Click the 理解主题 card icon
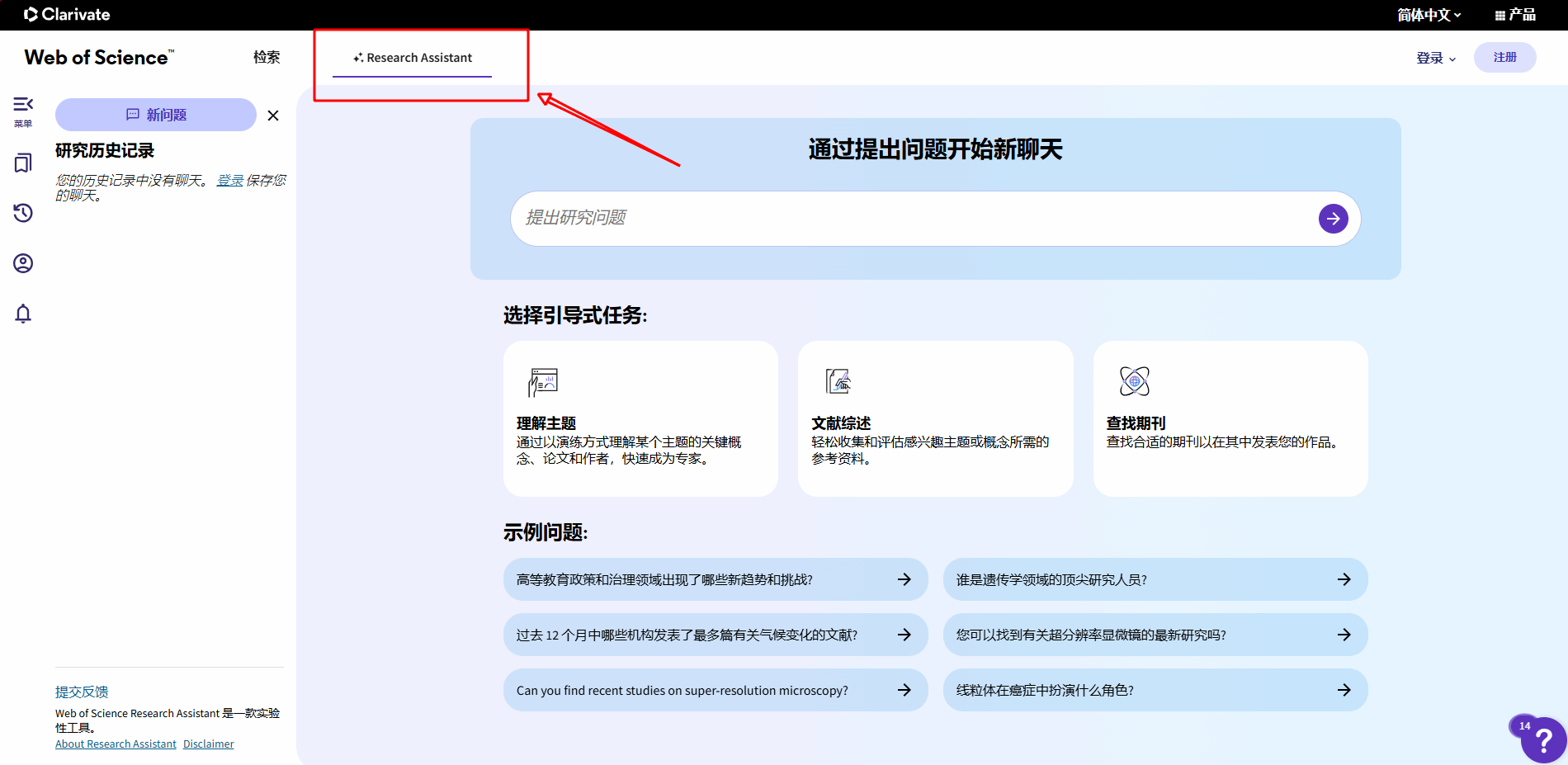This screenshot has height=765, width=1568. tap(543, 382)
